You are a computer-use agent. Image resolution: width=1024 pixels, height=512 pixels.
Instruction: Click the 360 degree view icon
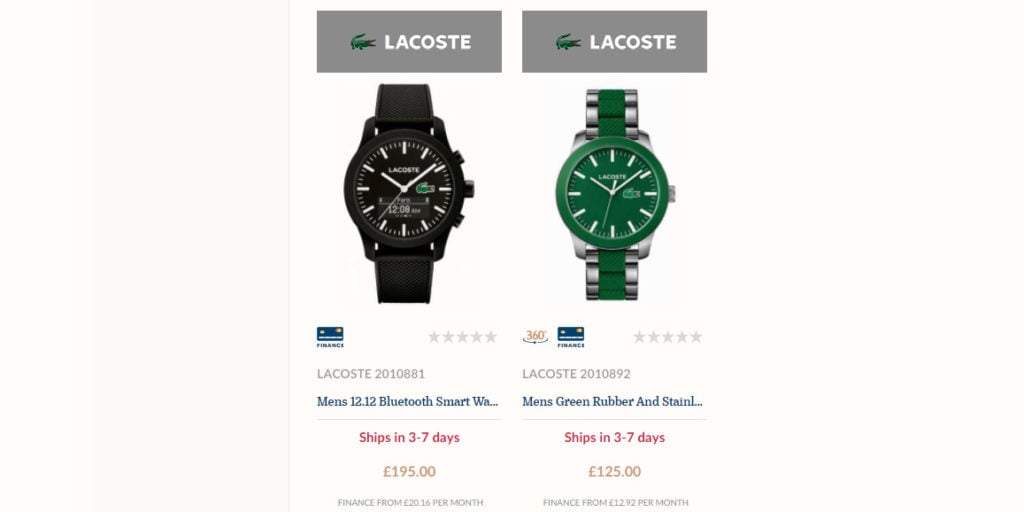pos(536,336)
